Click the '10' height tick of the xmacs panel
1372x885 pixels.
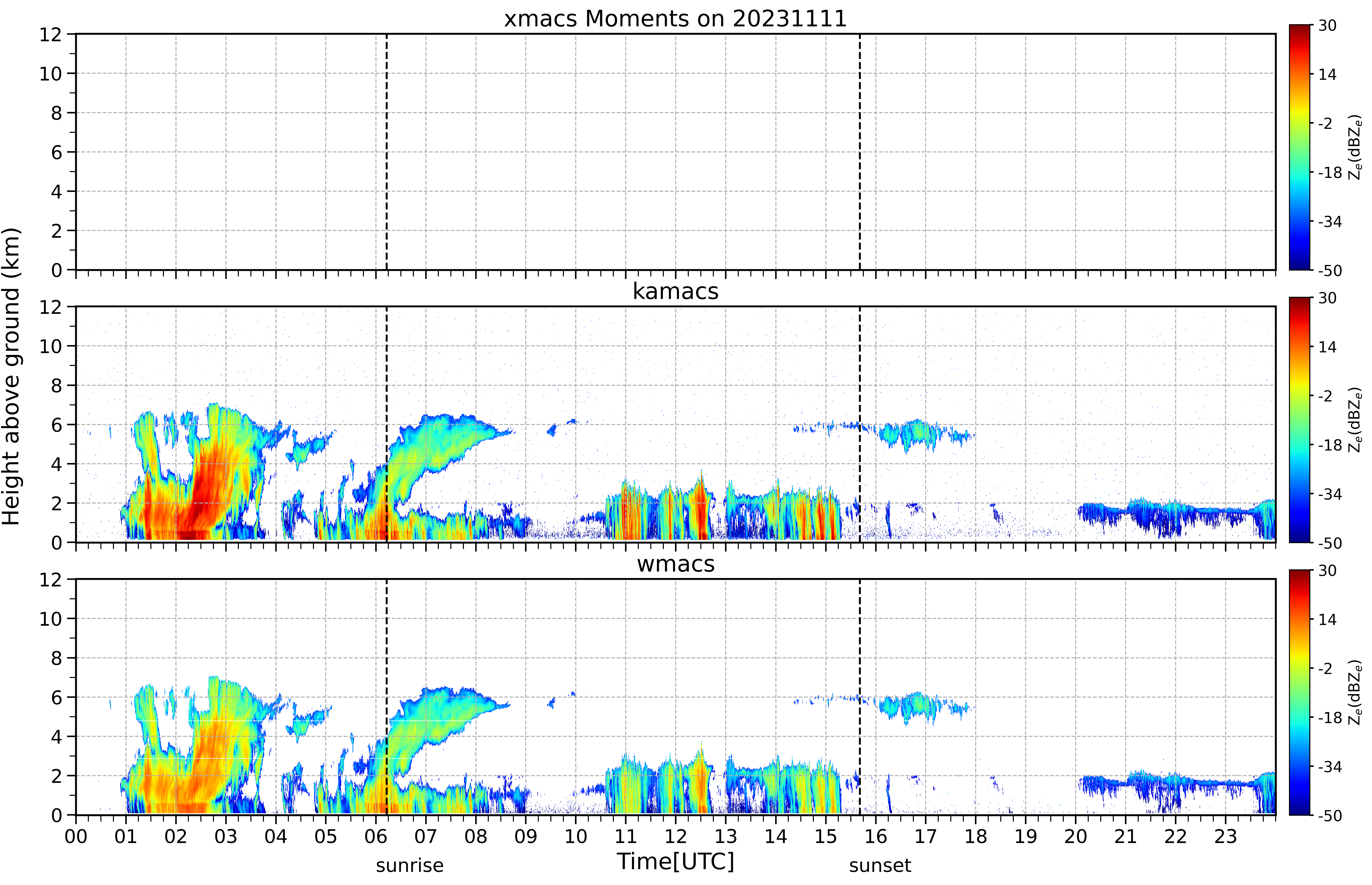pyautogui.click(x=51, y=74)
